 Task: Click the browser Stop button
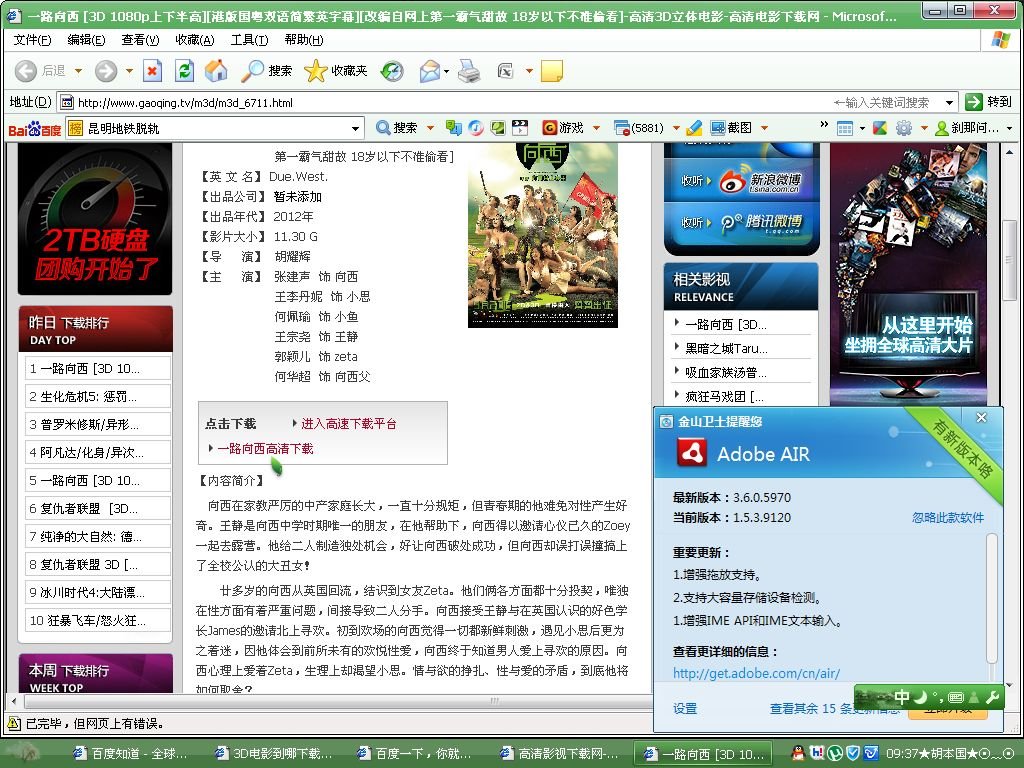tap(152, 71)
